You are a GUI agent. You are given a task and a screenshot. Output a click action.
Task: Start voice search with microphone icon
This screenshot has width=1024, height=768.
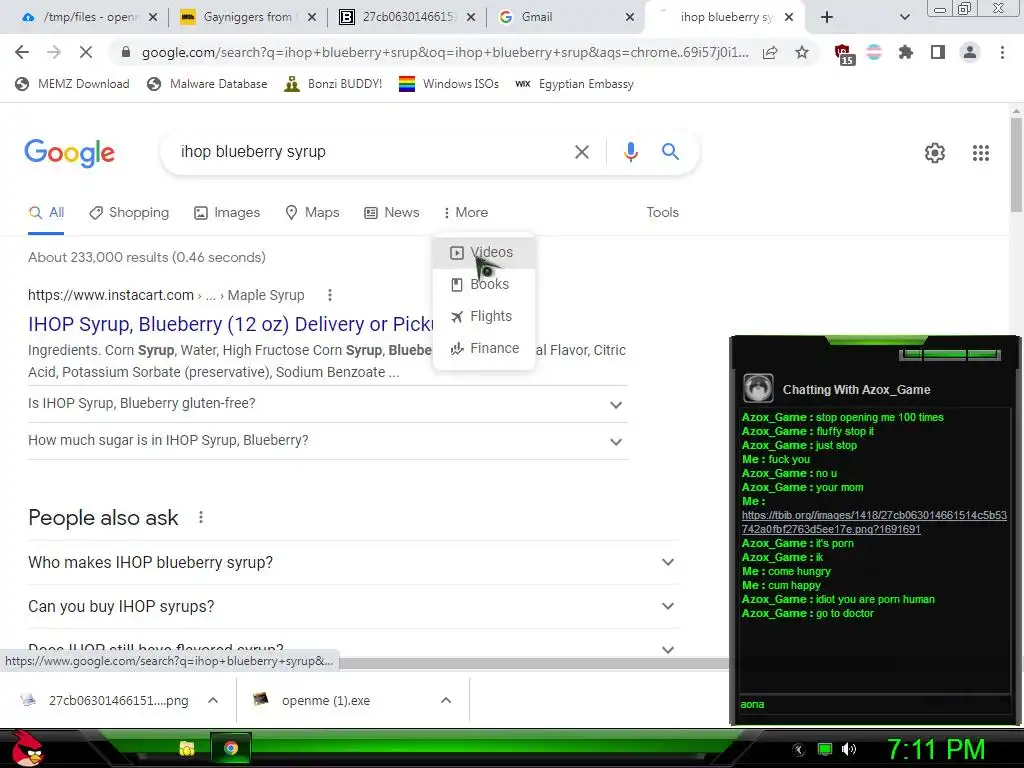630,152
